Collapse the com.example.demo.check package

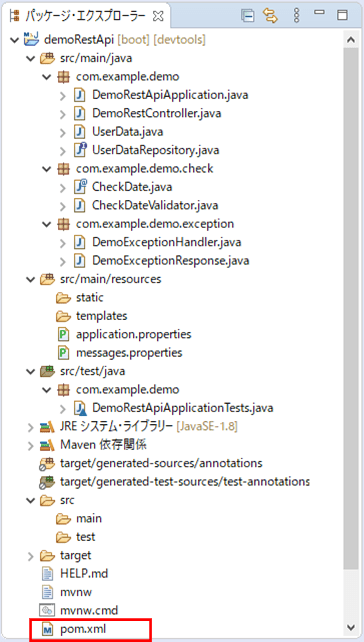click(x=46, y=169)
